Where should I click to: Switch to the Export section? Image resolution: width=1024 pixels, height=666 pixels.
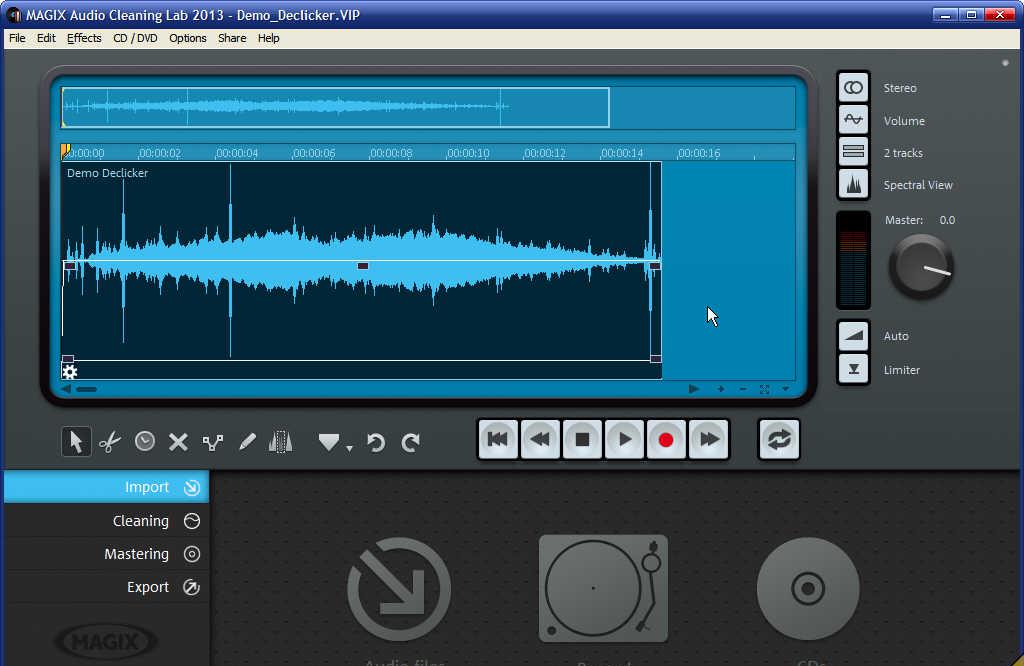click(106, 587)
